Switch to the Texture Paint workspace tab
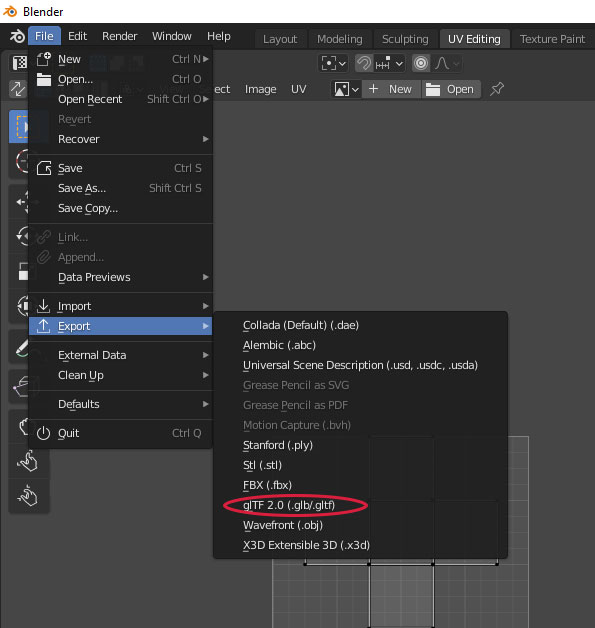The width and height of the screenshot is (595, 628). pyautogui.click(x=552, y=39)
